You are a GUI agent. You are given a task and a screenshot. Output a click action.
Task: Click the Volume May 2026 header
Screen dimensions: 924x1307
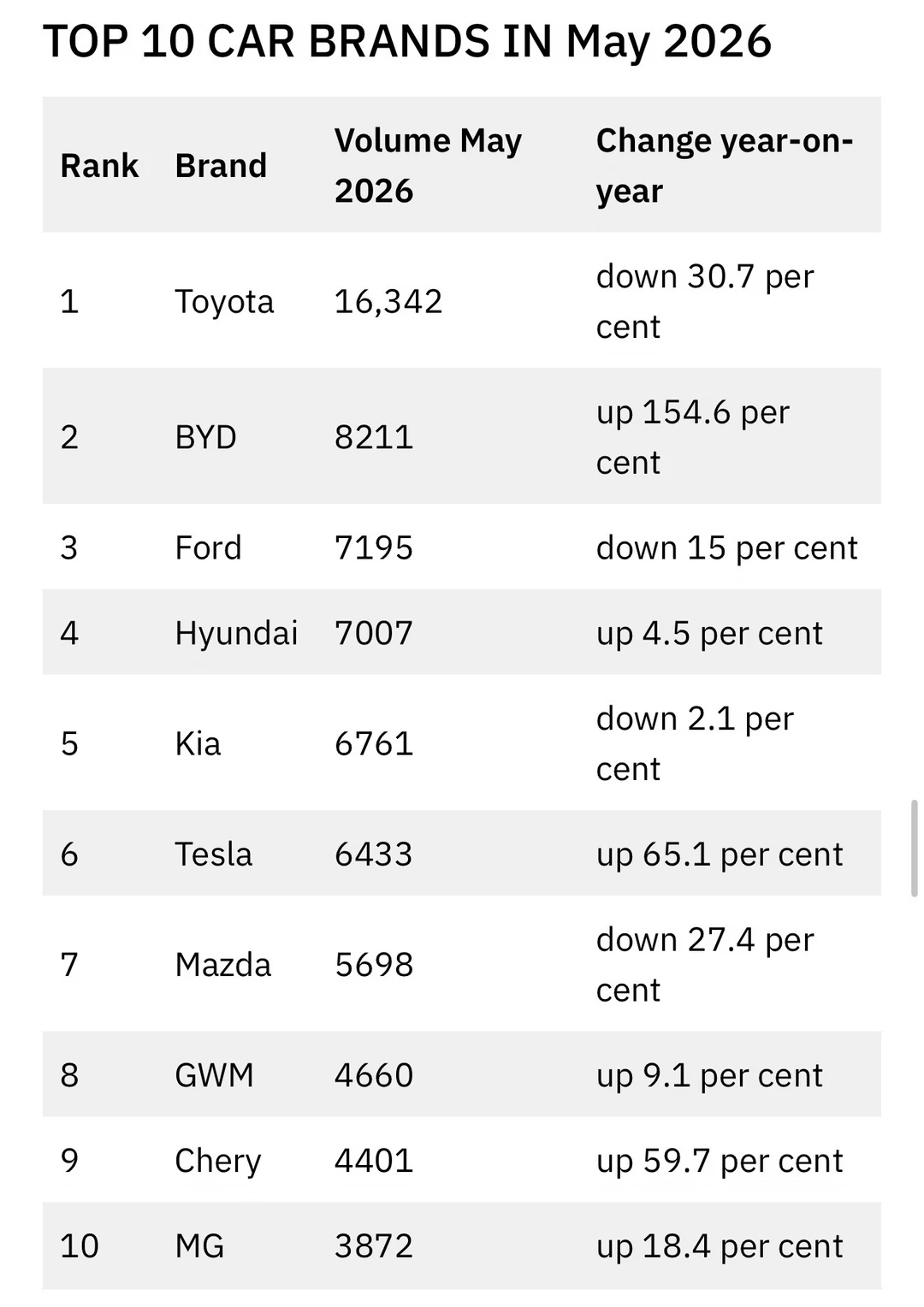pyautogui.click(x=428, y=165)
